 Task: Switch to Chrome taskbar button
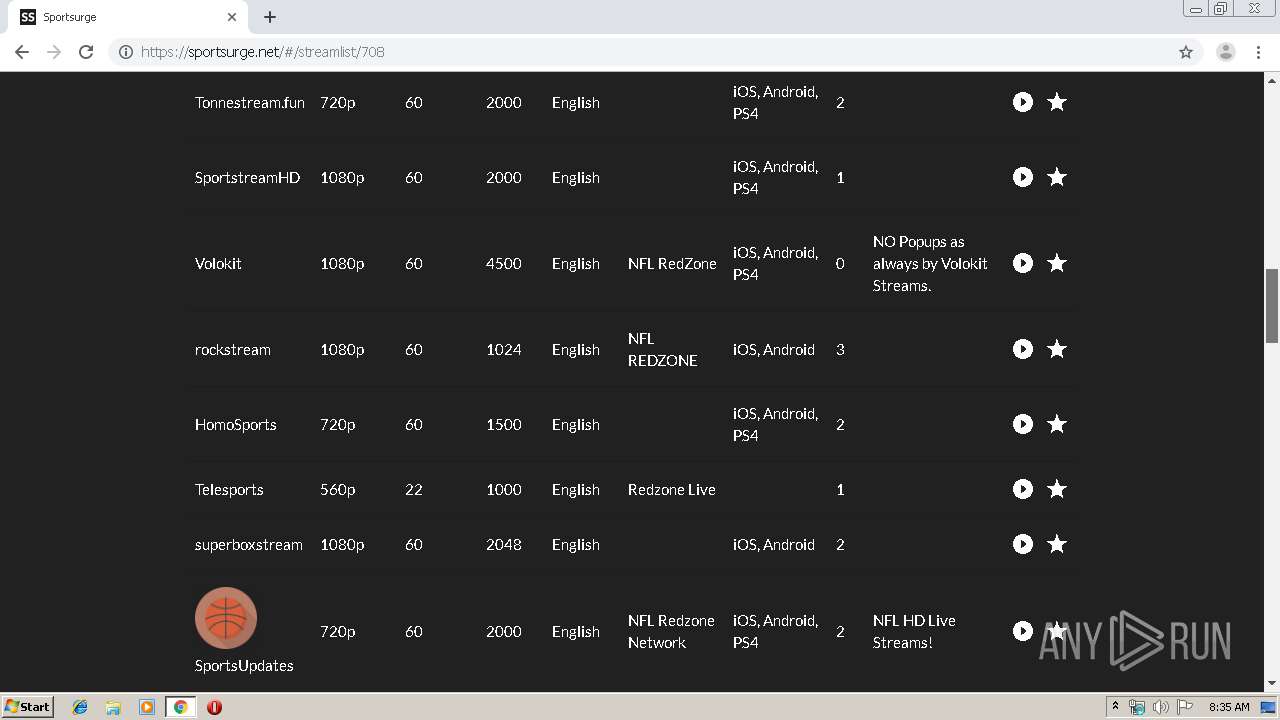[180, 707]
